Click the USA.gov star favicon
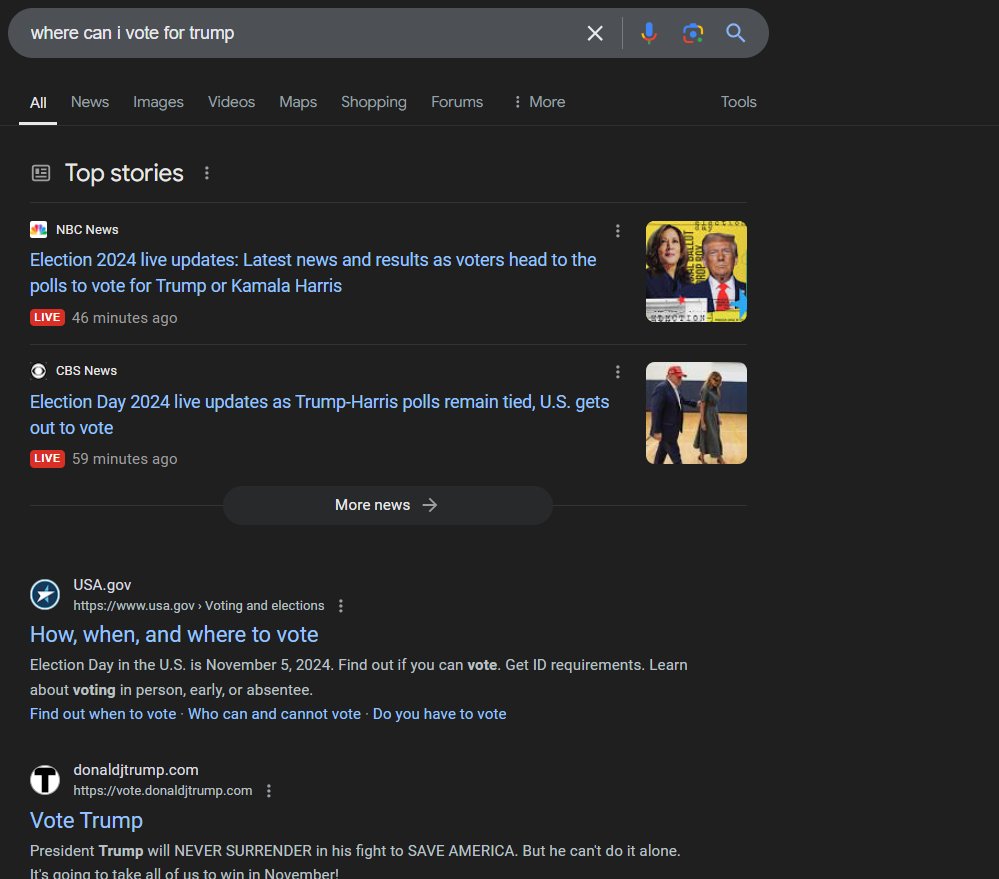 (45, 594)
